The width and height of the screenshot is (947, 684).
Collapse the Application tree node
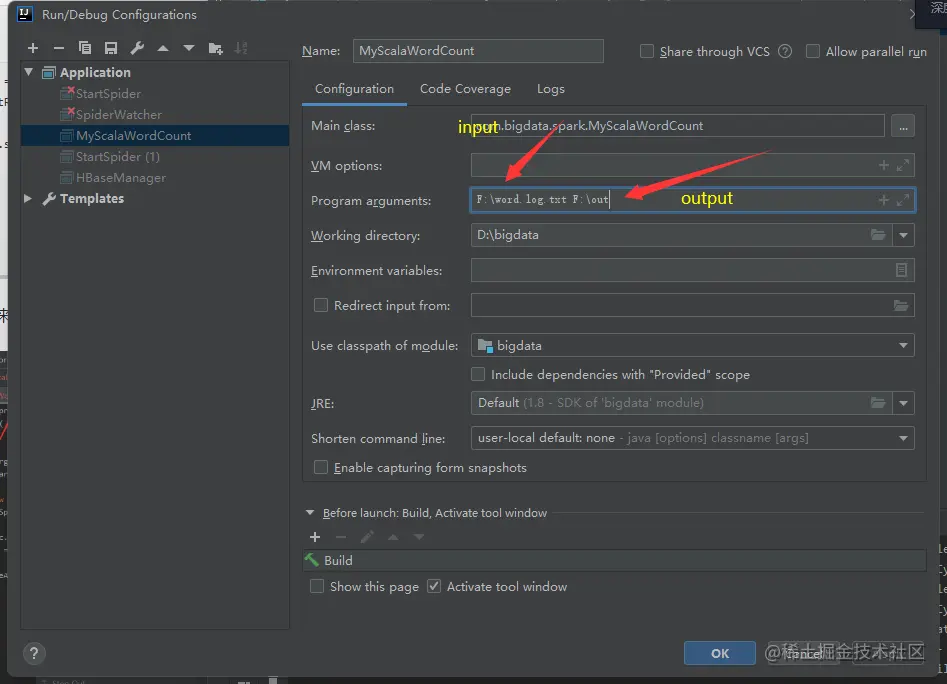[x=28, y=72]
